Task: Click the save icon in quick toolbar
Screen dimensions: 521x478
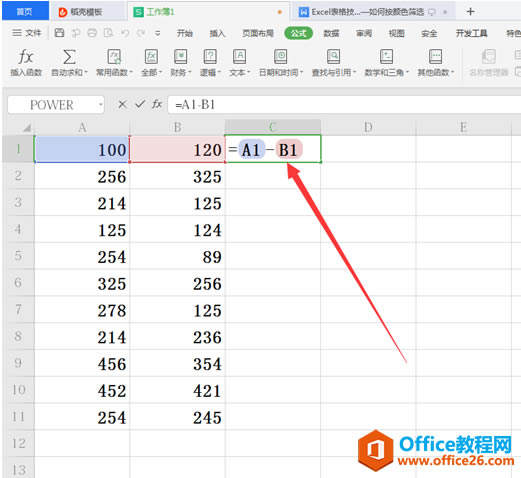Action: click(59, 33)
